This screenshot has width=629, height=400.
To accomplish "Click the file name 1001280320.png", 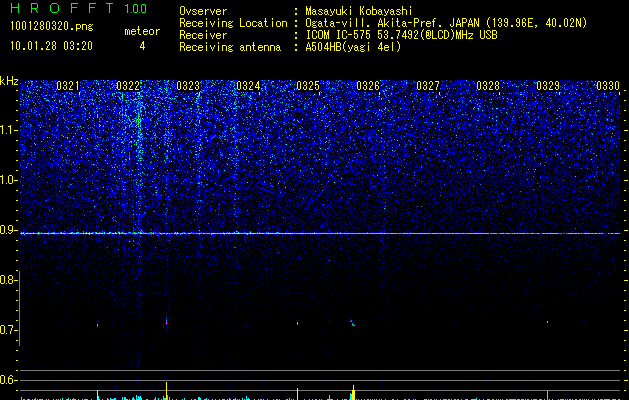I will (52, 26).
